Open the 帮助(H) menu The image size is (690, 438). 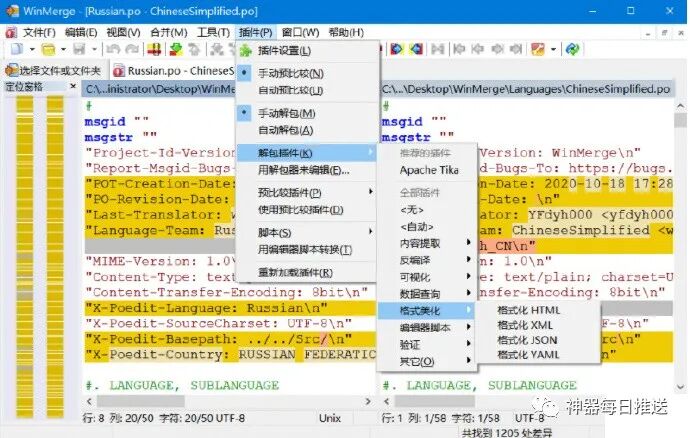346,33
